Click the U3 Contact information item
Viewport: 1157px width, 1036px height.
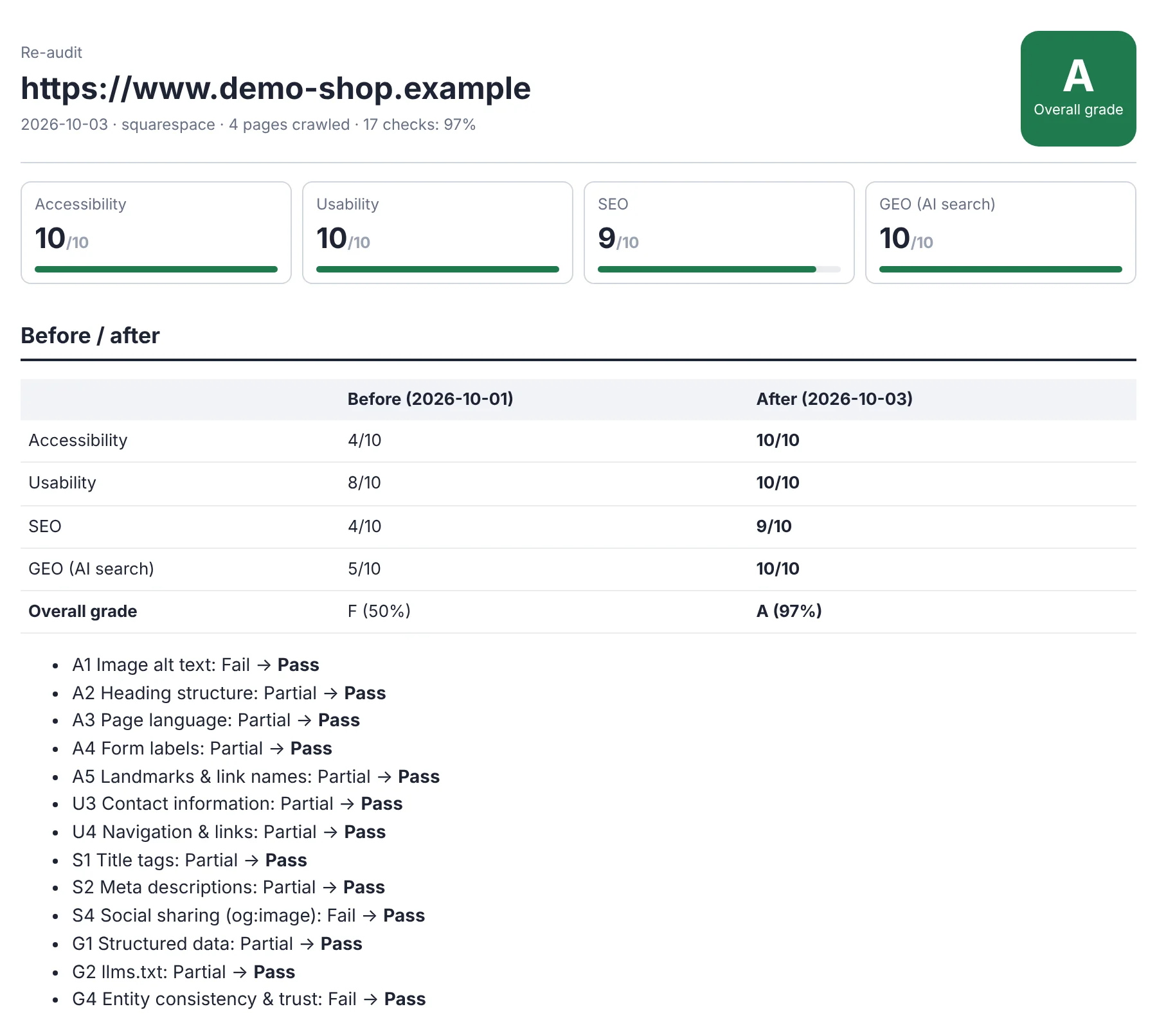pos(238,803)
